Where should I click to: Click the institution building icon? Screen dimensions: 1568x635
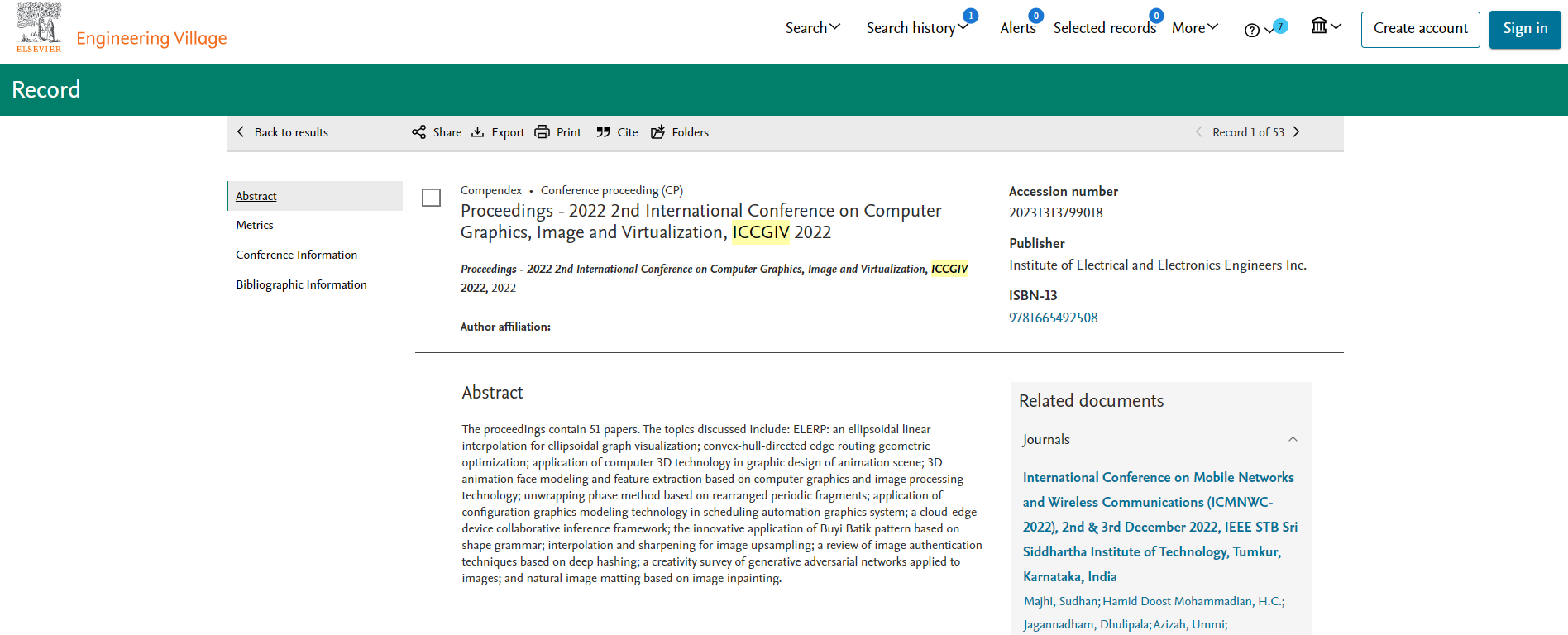(1319, 26)
